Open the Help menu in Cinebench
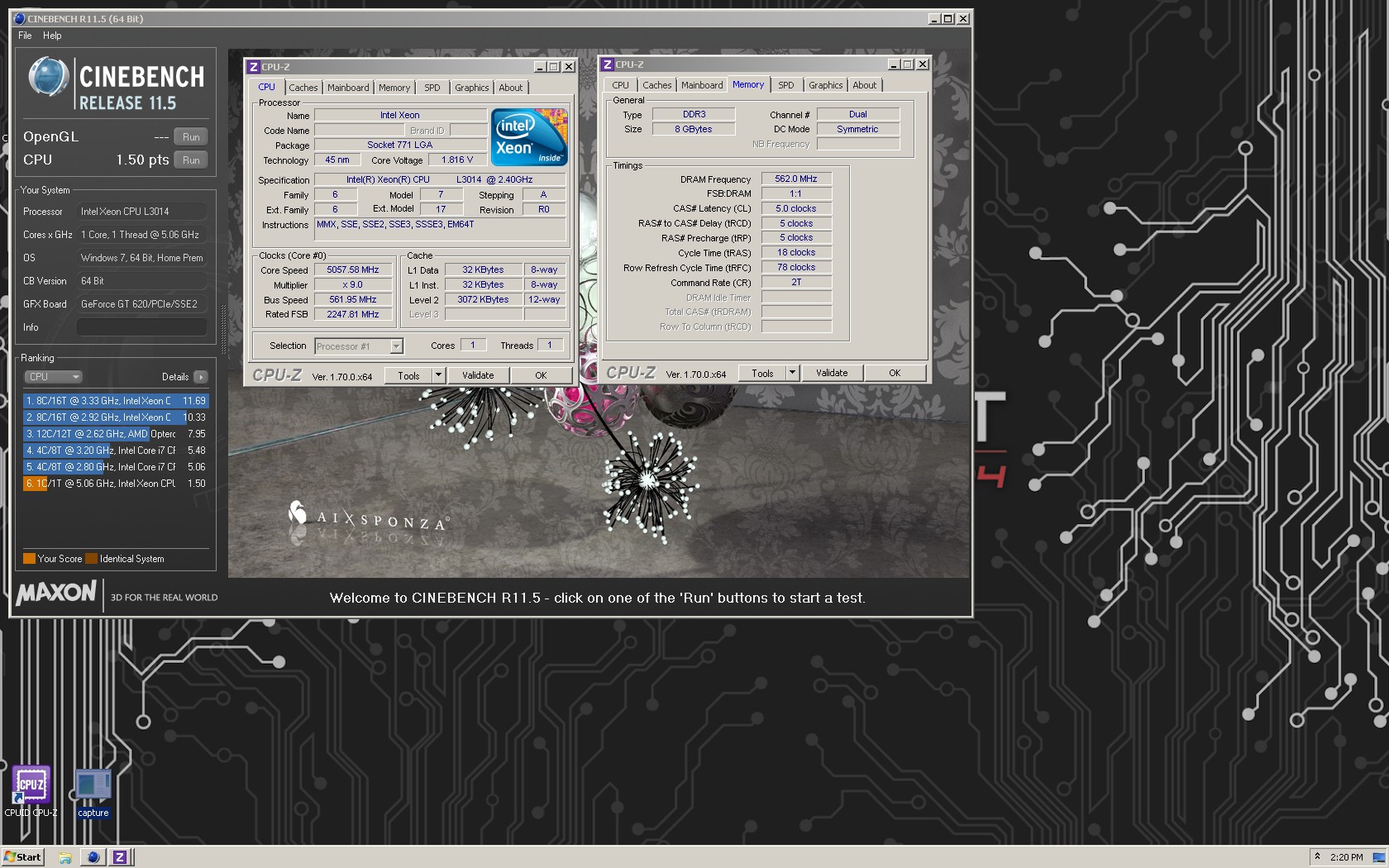The height and width of the screenshot is (868, 1389). (x=52, y=36)
